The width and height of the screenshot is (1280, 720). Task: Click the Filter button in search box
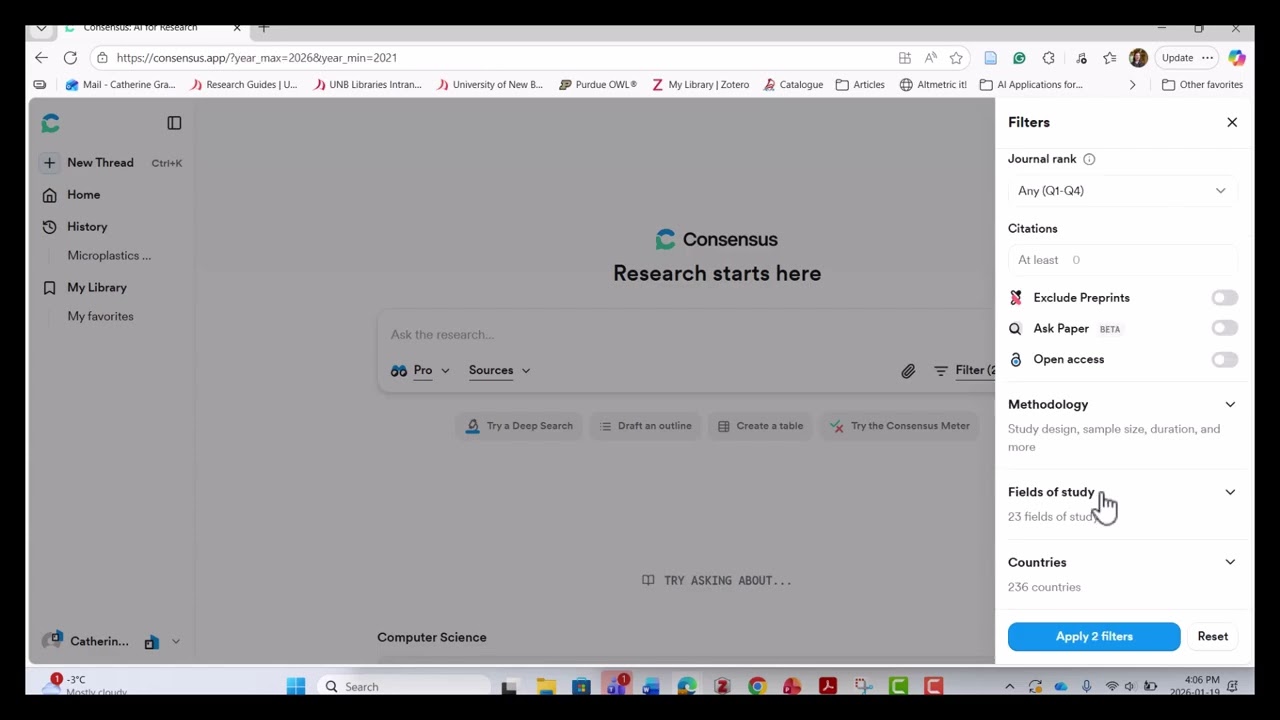tap(965, 371)
